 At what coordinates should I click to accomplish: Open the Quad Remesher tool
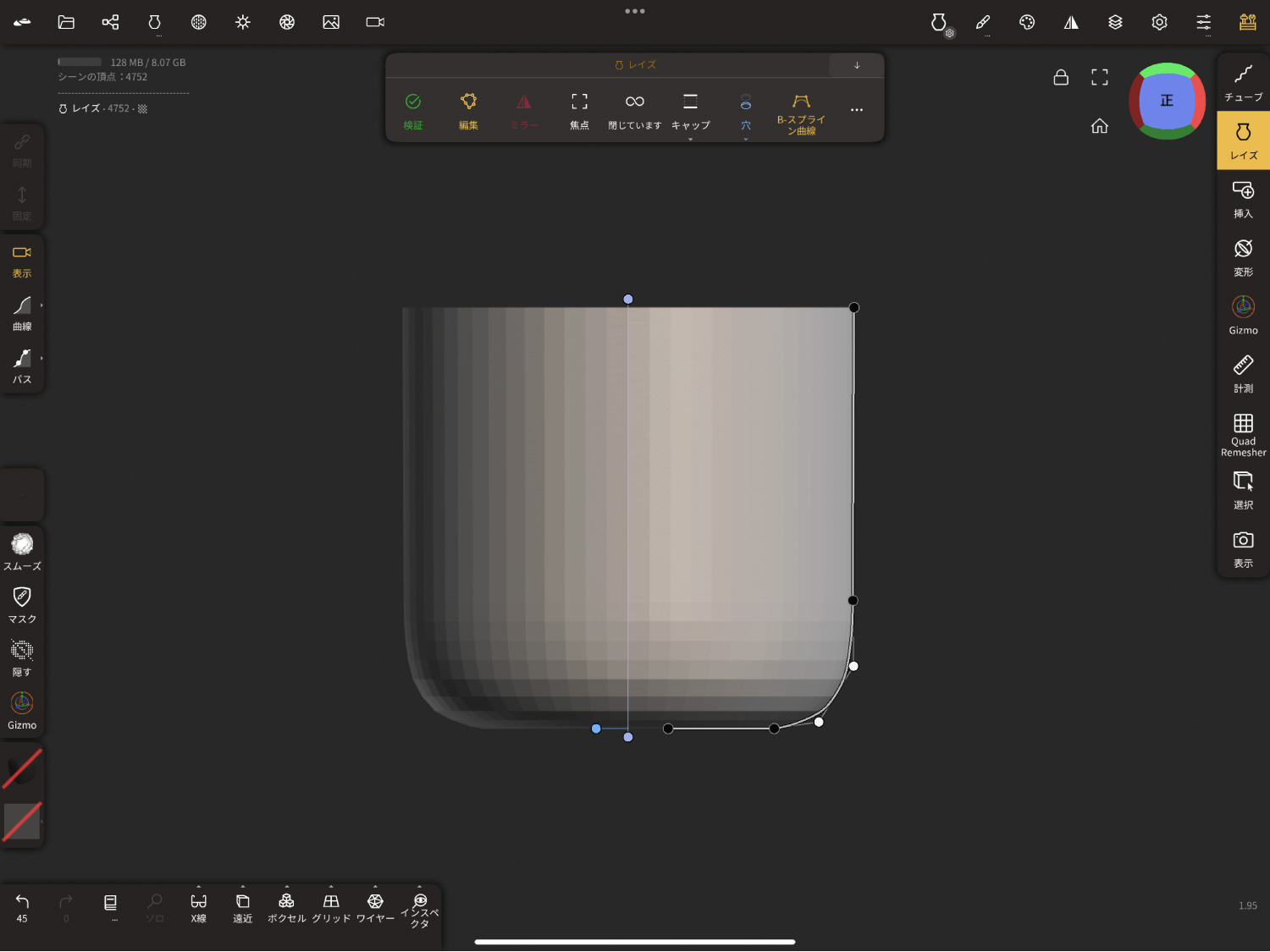point(1243,433)
